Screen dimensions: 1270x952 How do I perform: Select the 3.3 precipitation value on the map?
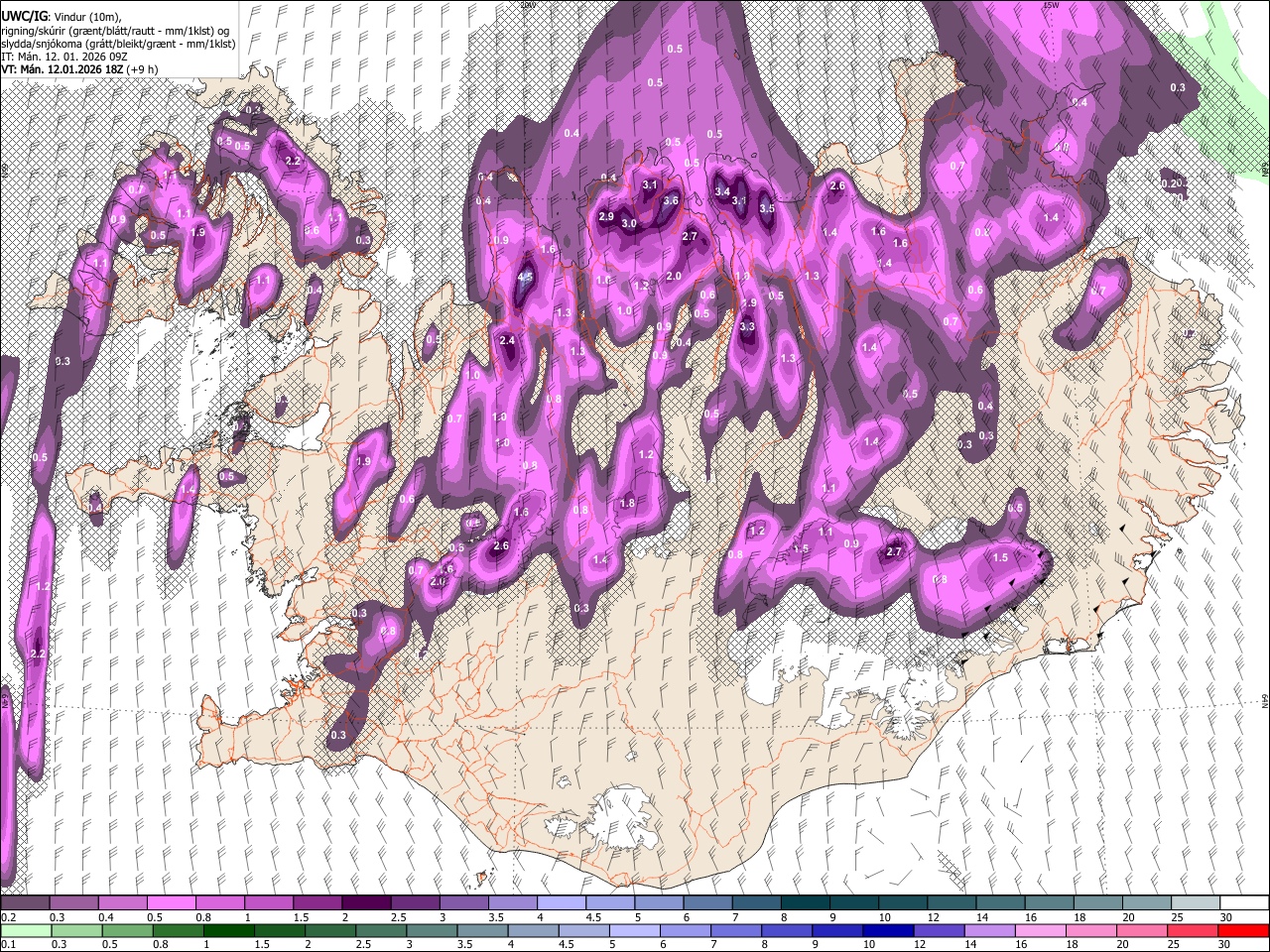point(747,326)
